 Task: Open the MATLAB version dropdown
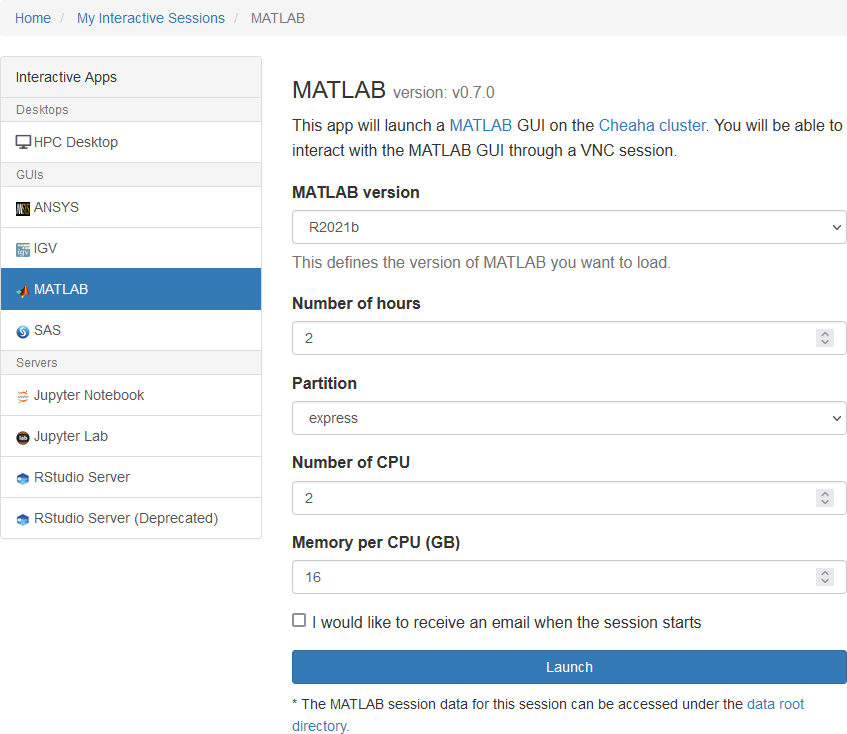pyautogui.click(x=568, y=227)
